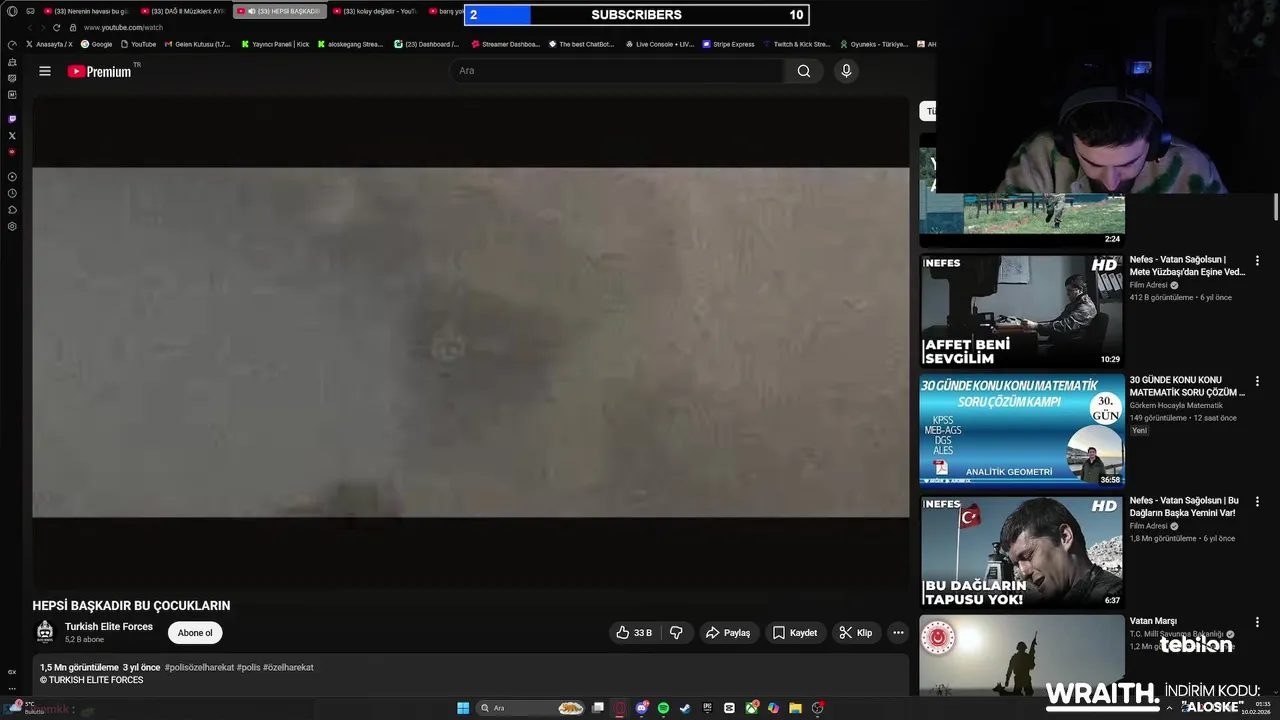Open the 'YouTube' bookmark
Screen dimensions: 1280x720
[x=138, y=44]
